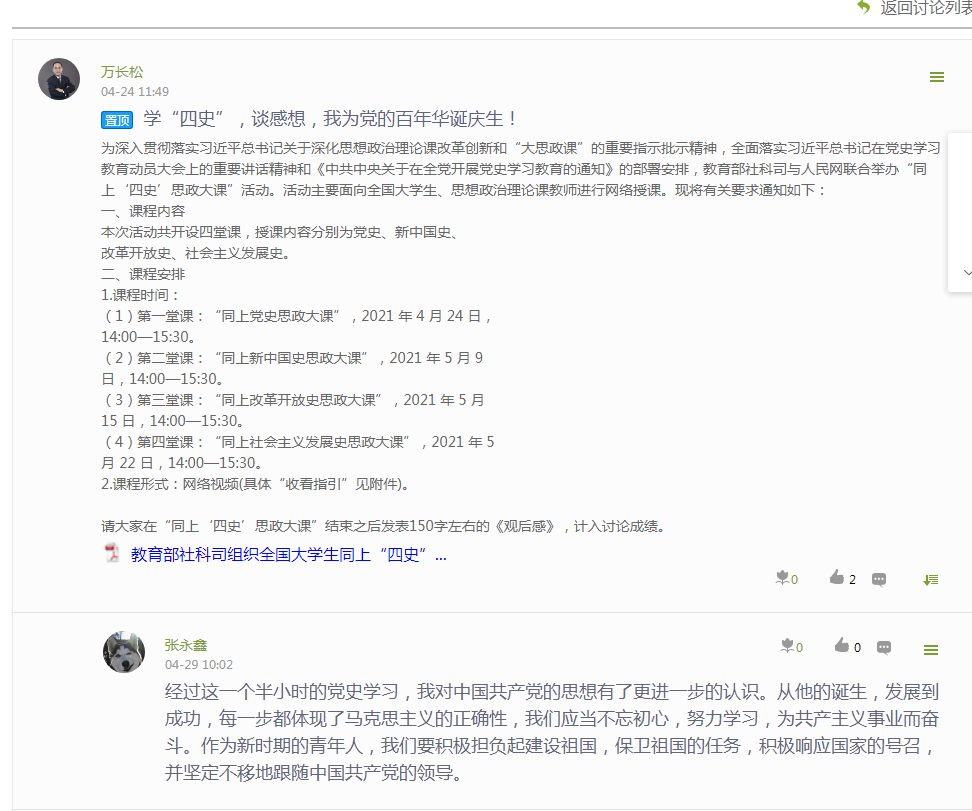Screen dimensions: 972x811
Task: Click 万长松's profile avatar
Action: (59, 79)
